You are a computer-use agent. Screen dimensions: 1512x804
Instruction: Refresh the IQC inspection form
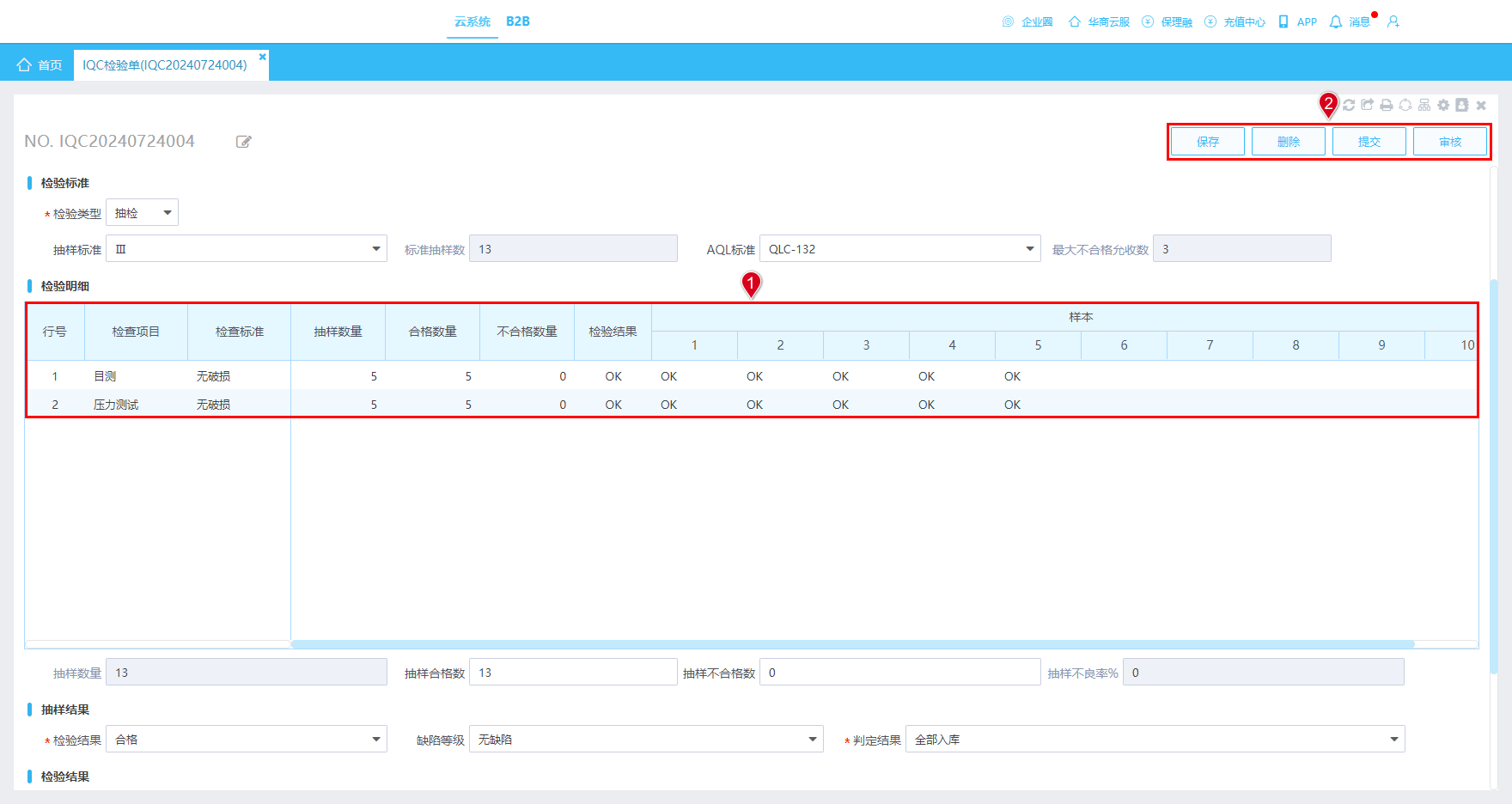coord(1349,105)
